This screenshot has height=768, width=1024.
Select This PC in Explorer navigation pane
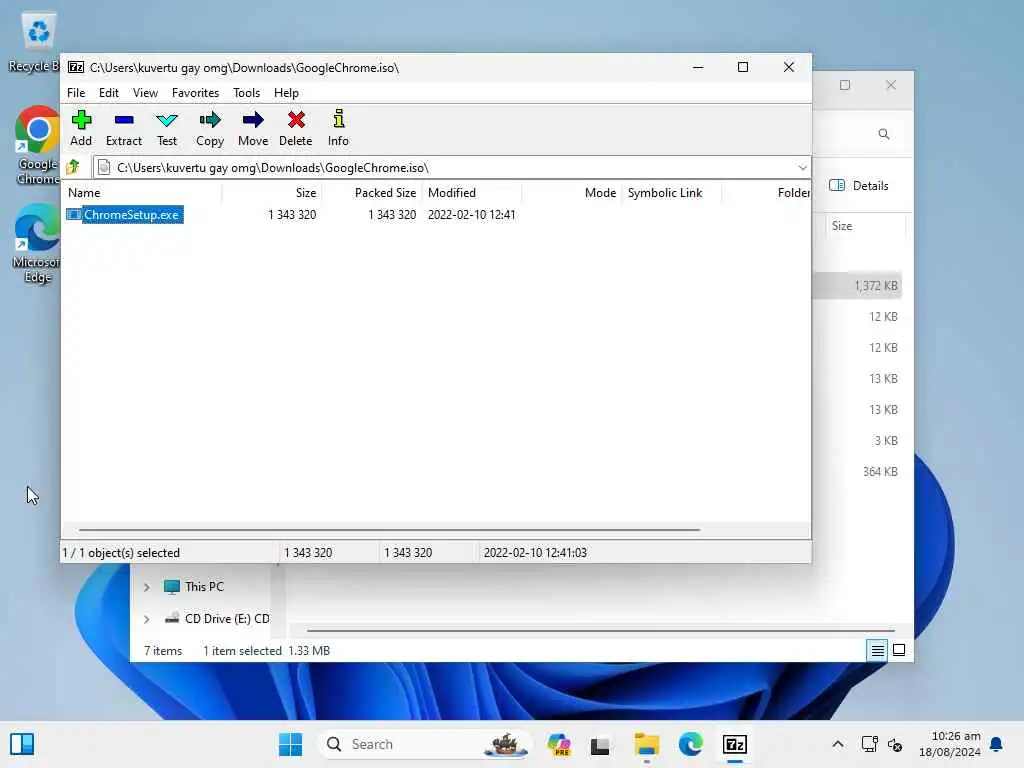194,586
